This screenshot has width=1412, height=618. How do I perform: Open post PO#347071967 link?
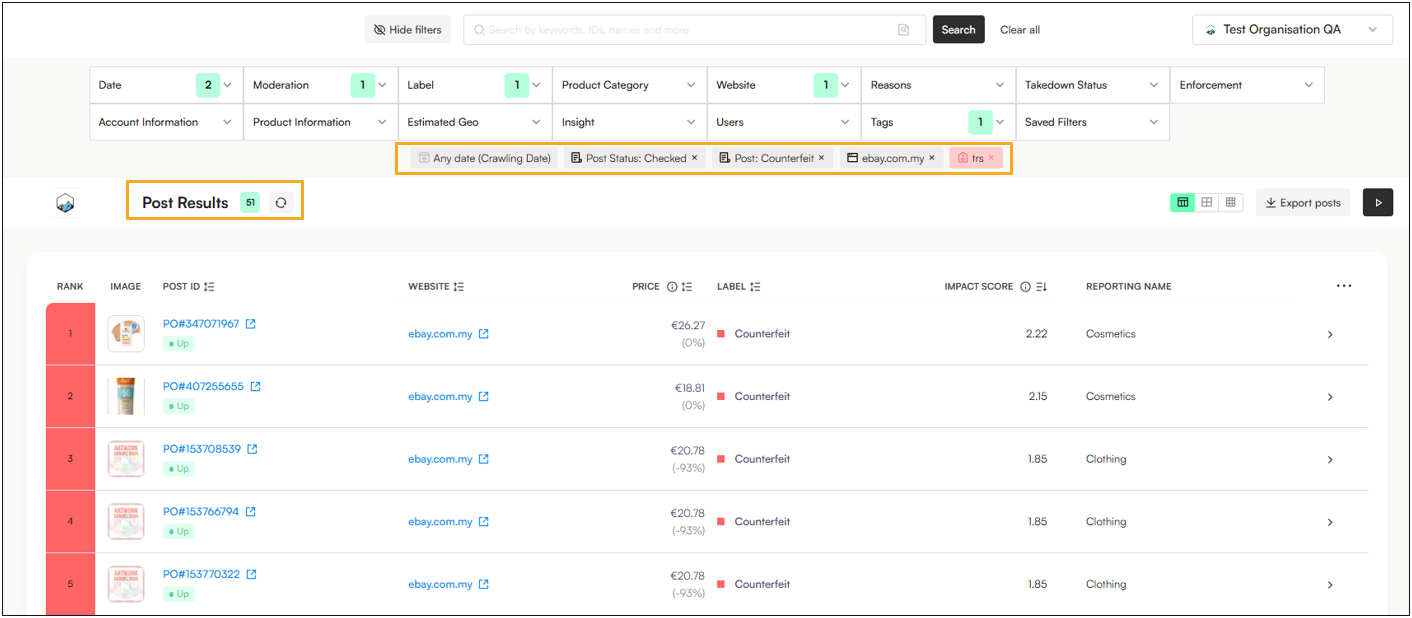coord(201,324)
